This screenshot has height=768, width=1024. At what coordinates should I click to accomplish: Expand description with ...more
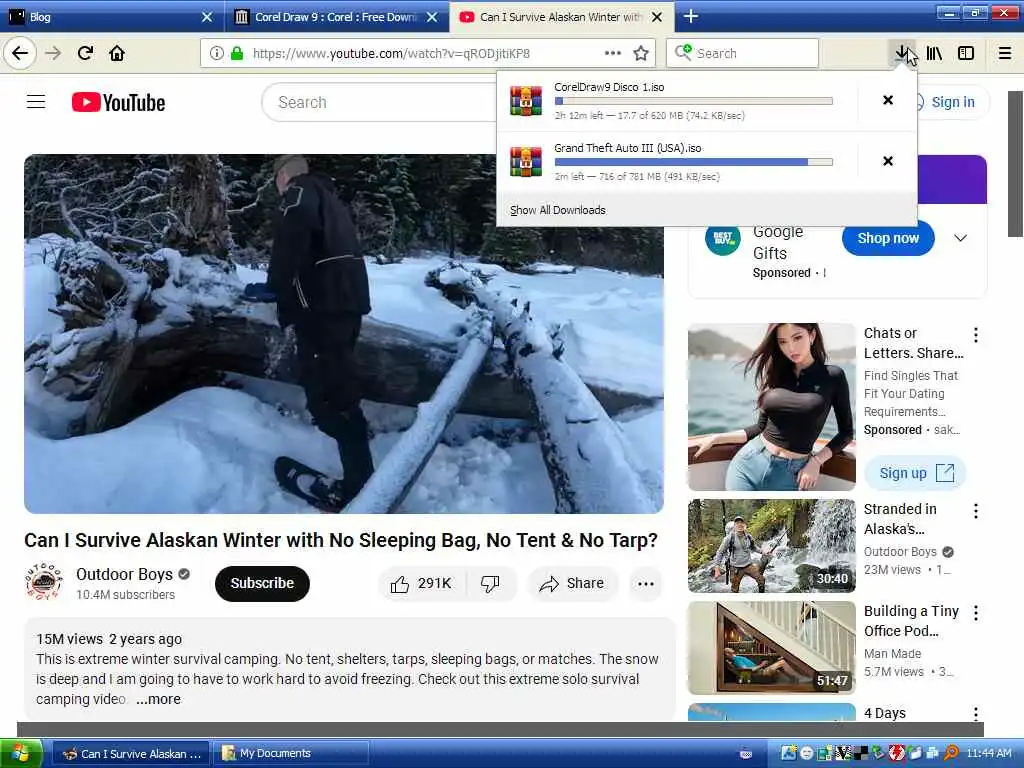[x=158, y=699]
